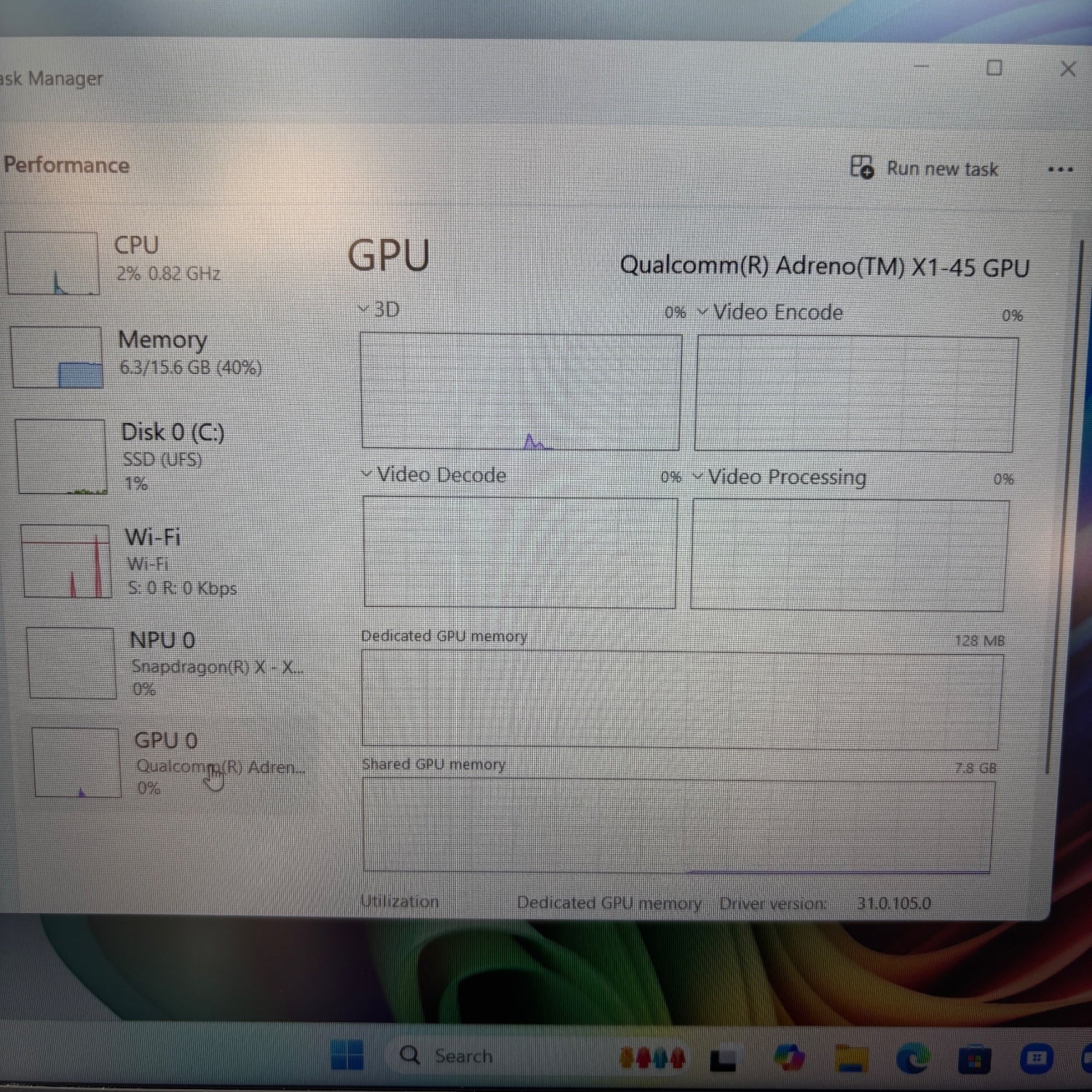This screenshot has height=1092, width=1092.
Task: Click the Run new task label
Action: pos(941,169)
